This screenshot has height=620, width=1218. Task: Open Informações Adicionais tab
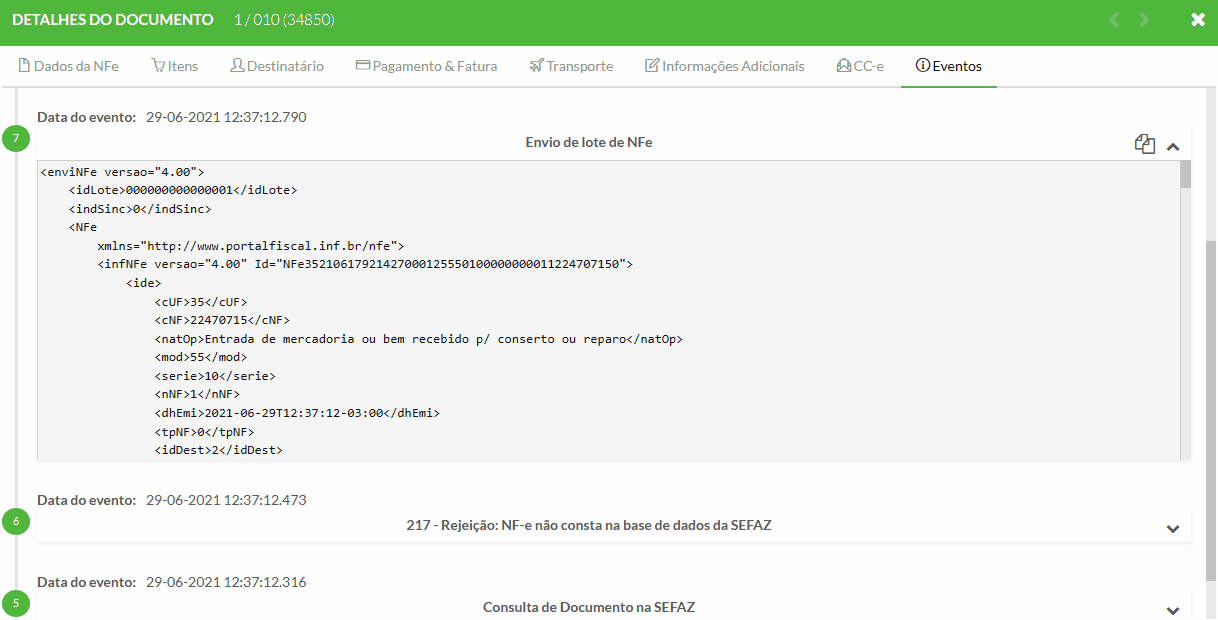tap(724, 66)
